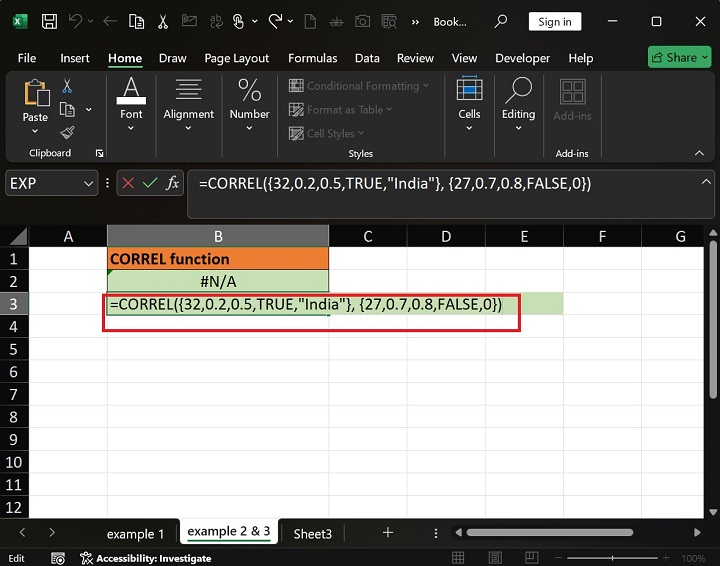The image size is (720, 566).
Task: Switch to Page Break Preview icon
Action: [531, 558]
